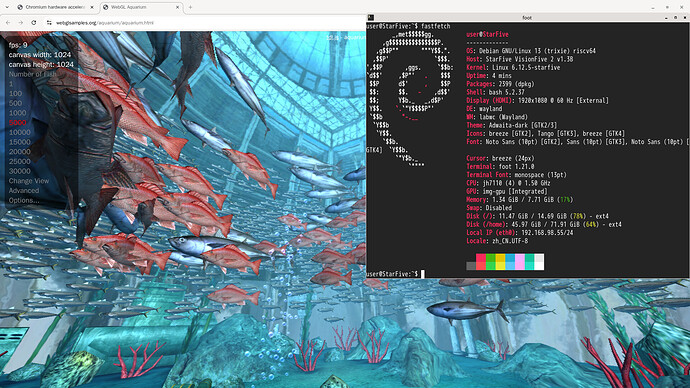This screenshot has height=388, width=690.
Task: Reload the aquarium page
Action: [x=33, y=22]
